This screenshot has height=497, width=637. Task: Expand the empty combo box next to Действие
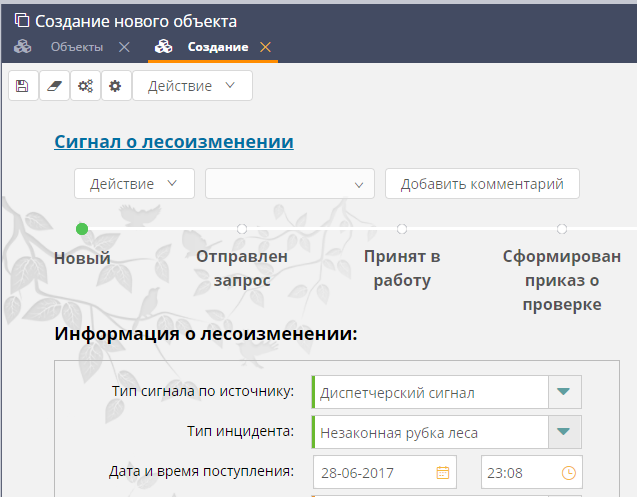click(x=290, y=184)
